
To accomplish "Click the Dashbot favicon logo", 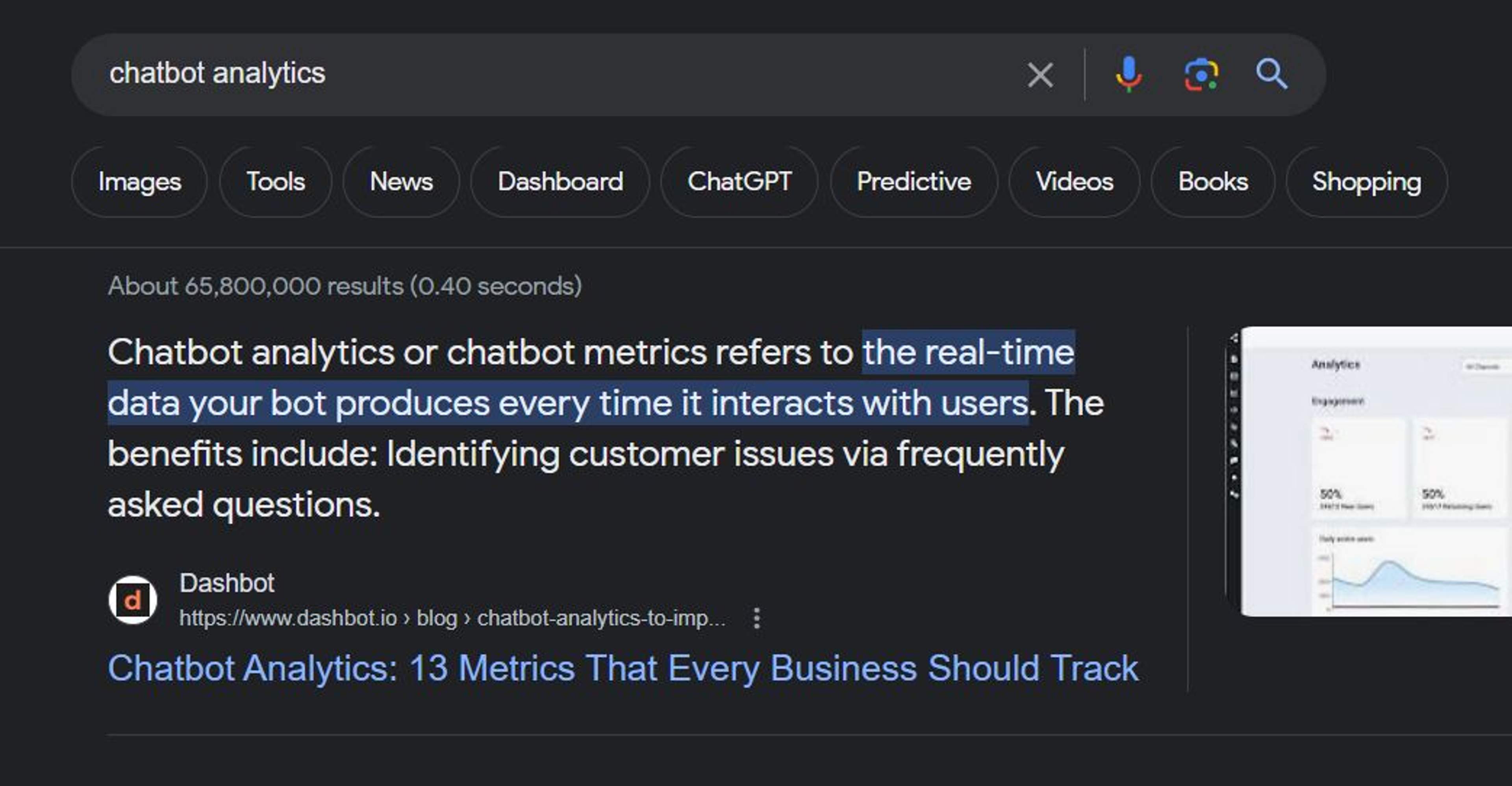I will click(133, 599).
